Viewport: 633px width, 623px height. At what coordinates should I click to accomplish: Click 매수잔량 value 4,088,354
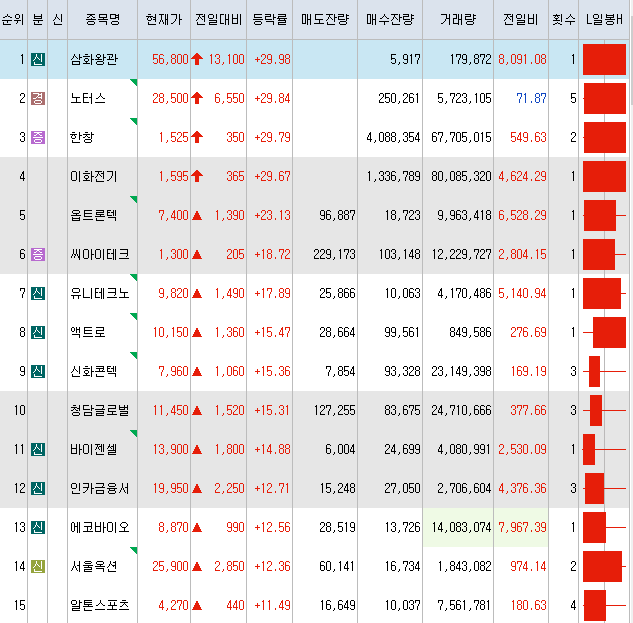(x=393, y=138)
